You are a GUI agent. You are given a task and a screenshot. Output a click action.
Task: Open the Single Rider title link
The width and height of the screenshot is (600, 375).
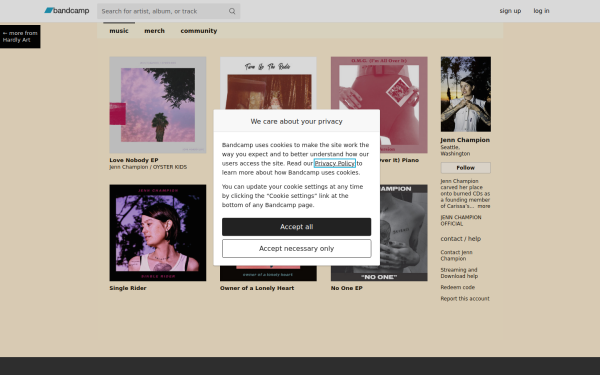tap(128, 288)
